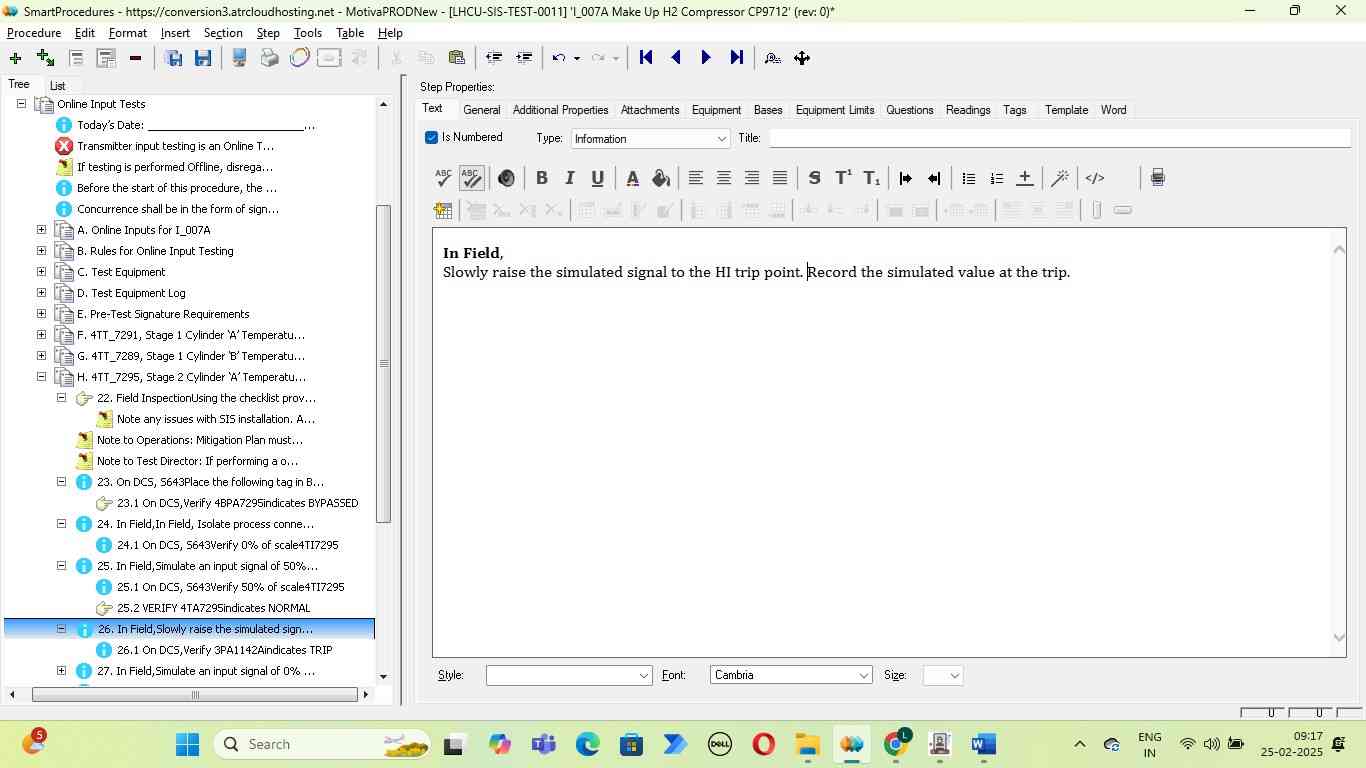
Task: Click the Insert Table icon
Action: coord(443,210)
